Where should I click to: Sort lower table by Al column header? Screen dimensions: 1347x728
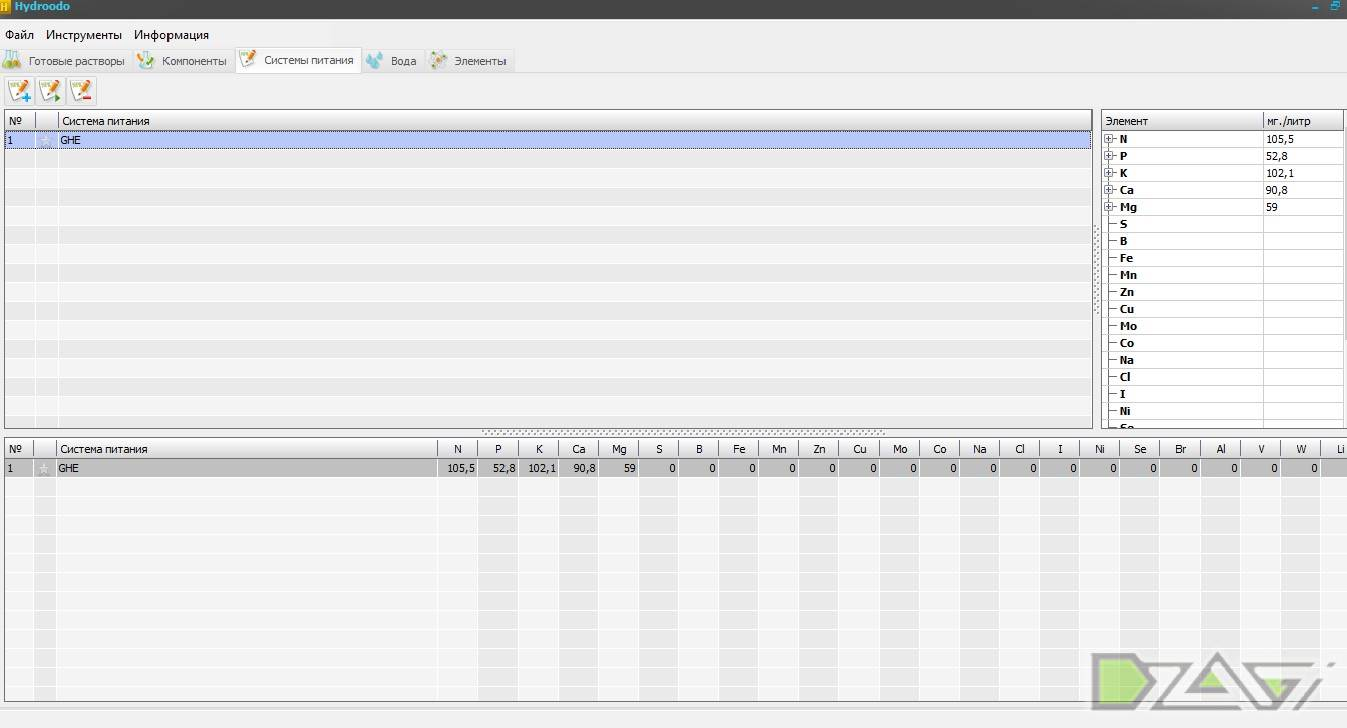pyautogui.click(x=1221, y=449)
